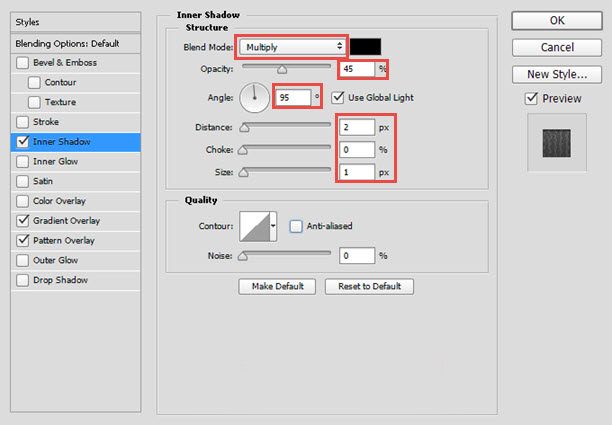Viewport: 612px width, 425px height.
Task: Tick the Contour checkbox
Action: pyautogui.click(x=34, y=82)
